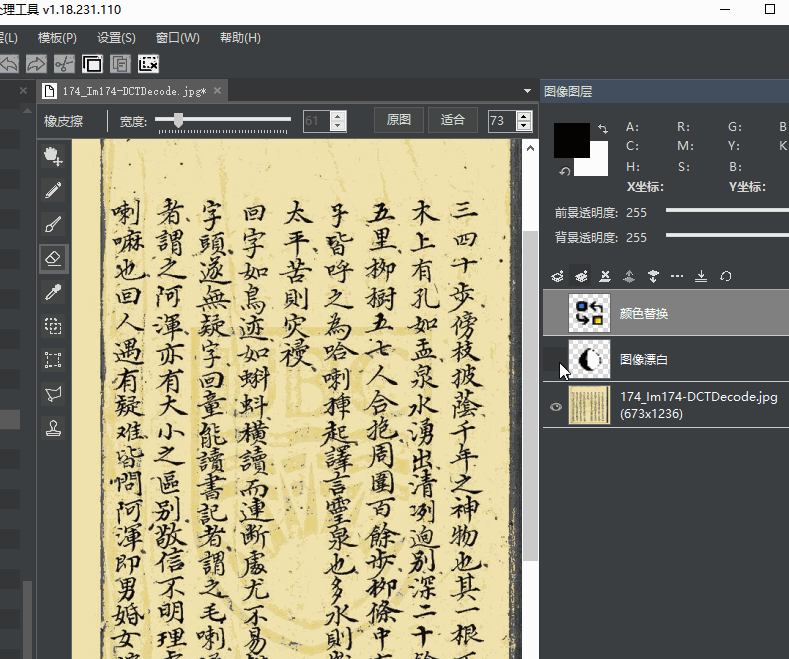The image size is (789, 659).
Task: Select the dotted-square move selection tool
Action: click(x=53, y=326)
